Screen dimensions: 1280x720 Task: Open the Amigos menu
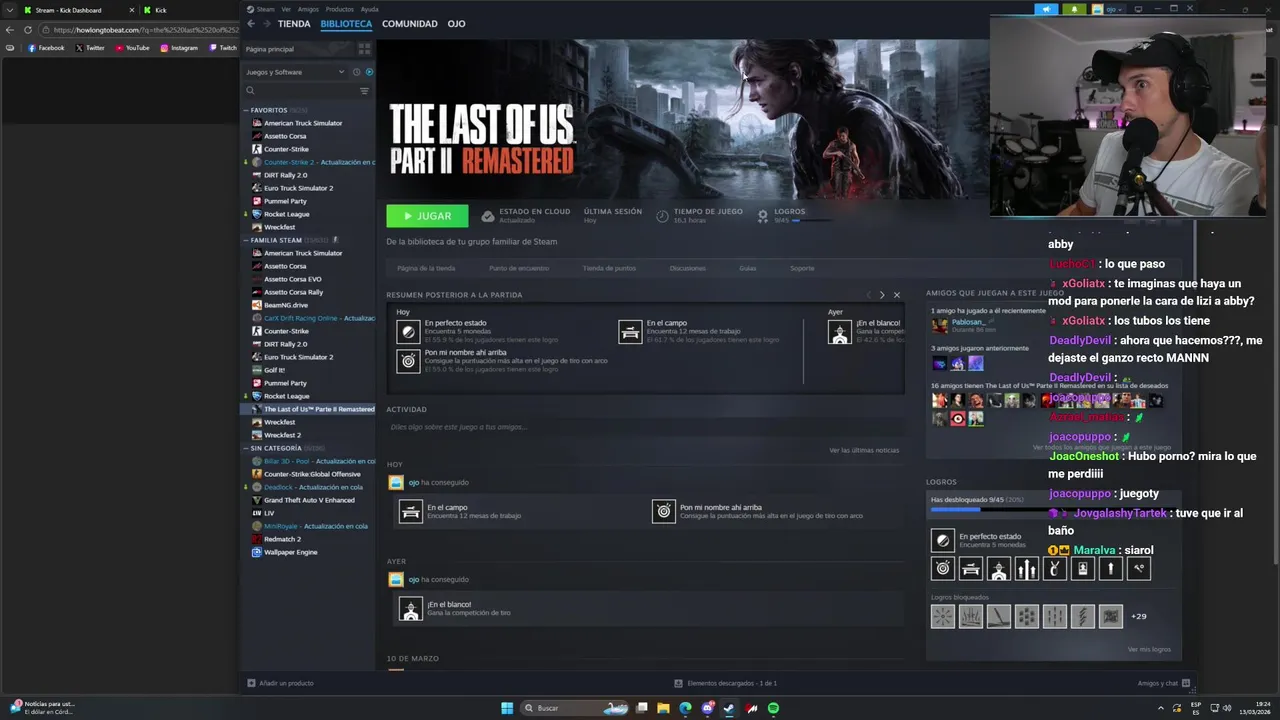coord(308,9)
